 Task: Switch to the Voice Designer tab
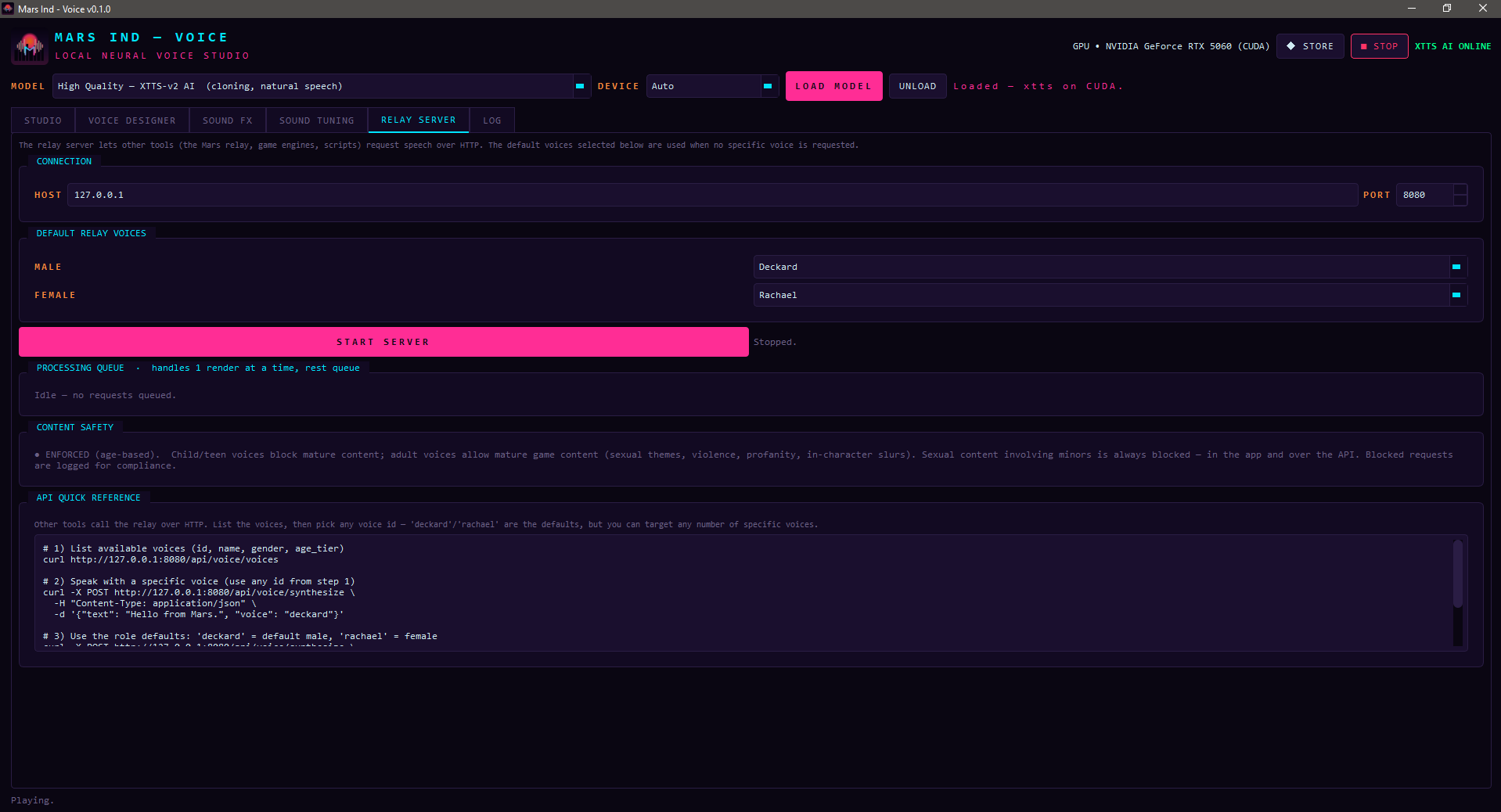[x=132, y=120]
